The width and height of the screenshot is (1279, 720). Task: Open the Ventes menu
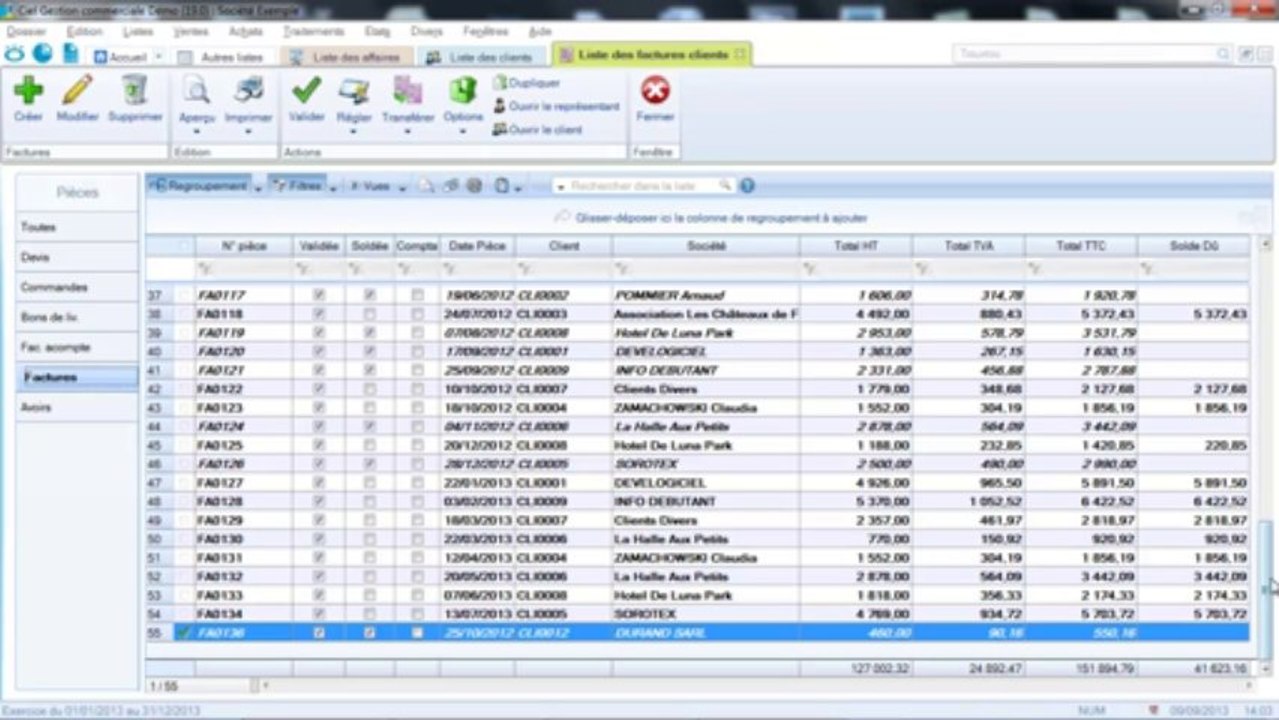point(190,31)
